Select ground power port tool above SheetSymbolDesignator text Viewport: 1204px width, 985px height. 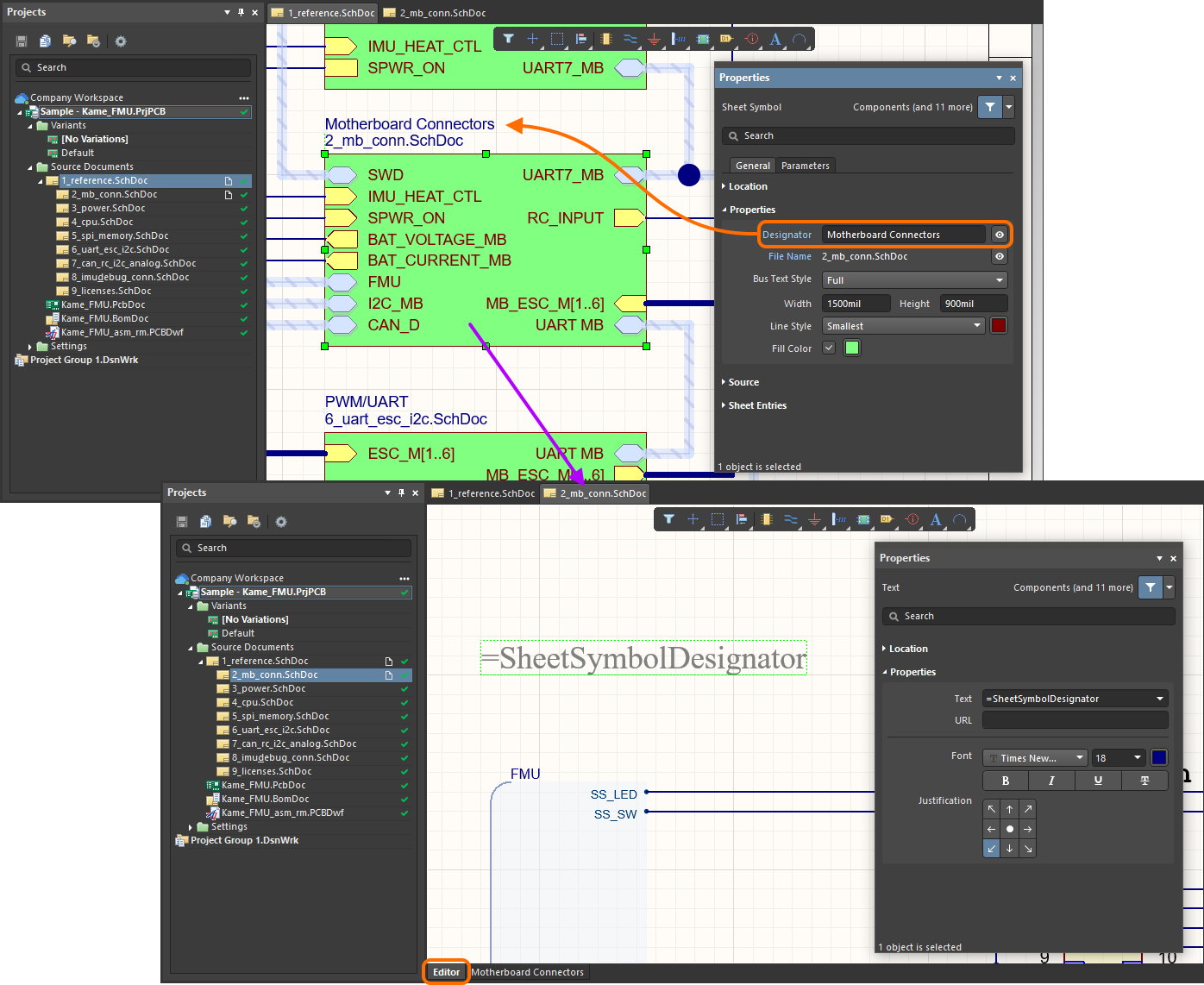(x=814, y=519)
